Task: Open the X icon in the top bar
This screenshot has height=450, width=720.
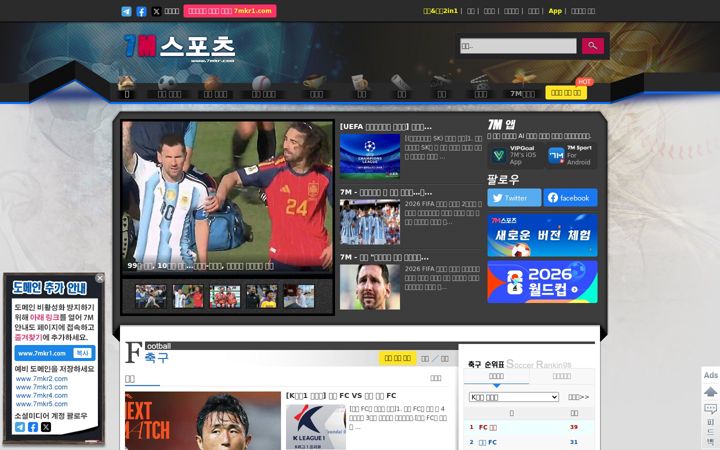Action: pos(156,11)
